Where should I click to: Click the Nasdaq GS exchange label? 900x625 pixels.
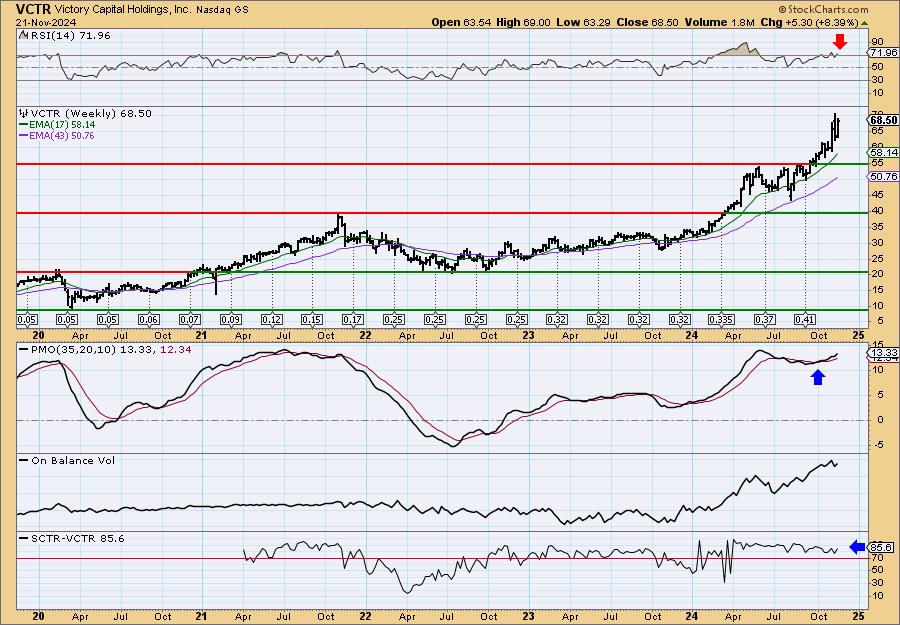coord(222,10)
